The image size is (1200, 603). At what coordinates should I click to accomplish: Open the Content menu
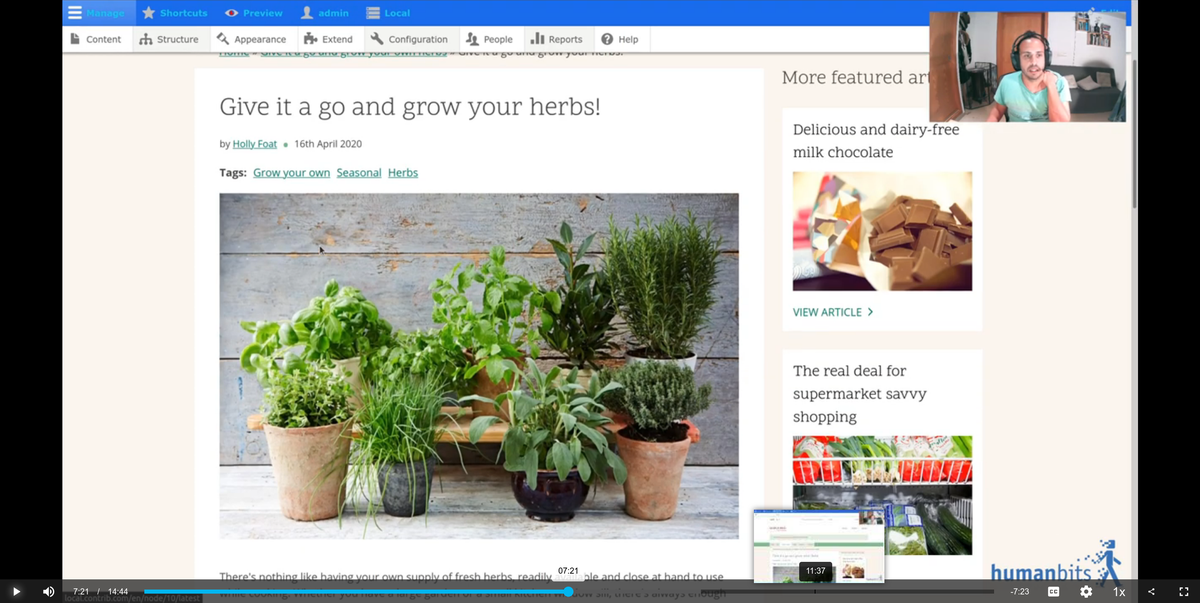click(x=96, y=39)
